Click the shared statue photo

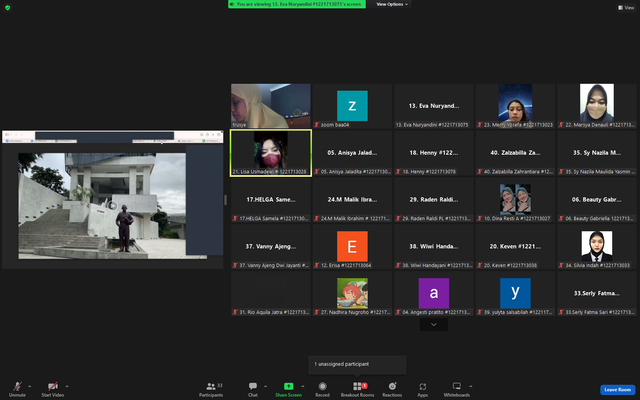click(x=102, y=206)
